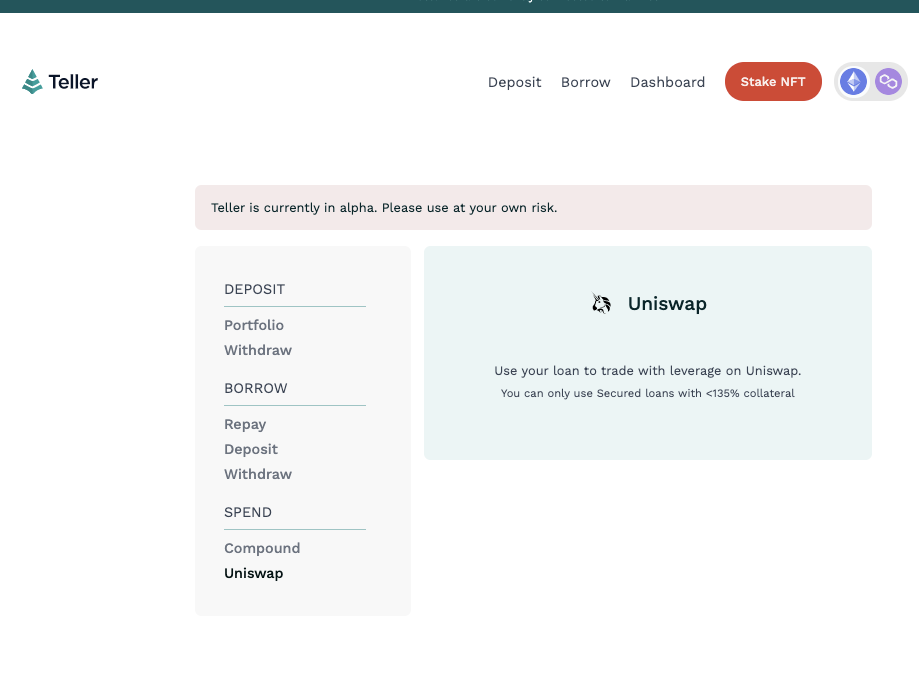This screenshot has width=919, height=683.
Task: Click the SPEND section header
Action: point(248,512)
